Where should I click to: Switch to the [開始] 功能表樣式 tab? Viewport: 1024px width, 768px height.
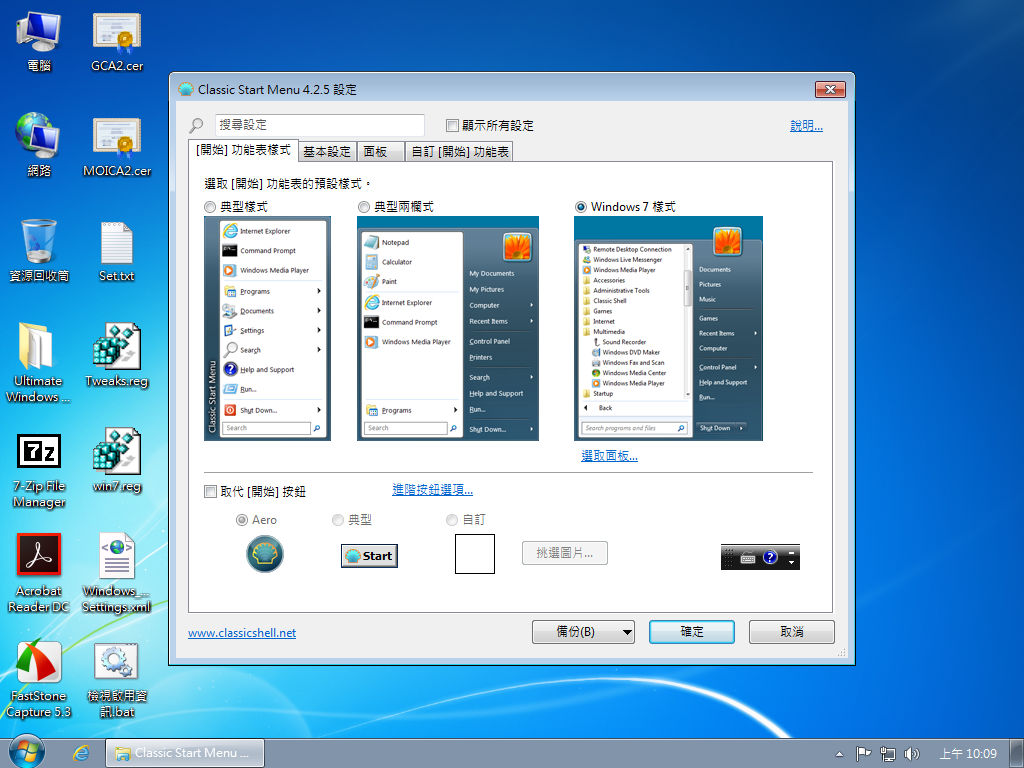pos(243,150)
